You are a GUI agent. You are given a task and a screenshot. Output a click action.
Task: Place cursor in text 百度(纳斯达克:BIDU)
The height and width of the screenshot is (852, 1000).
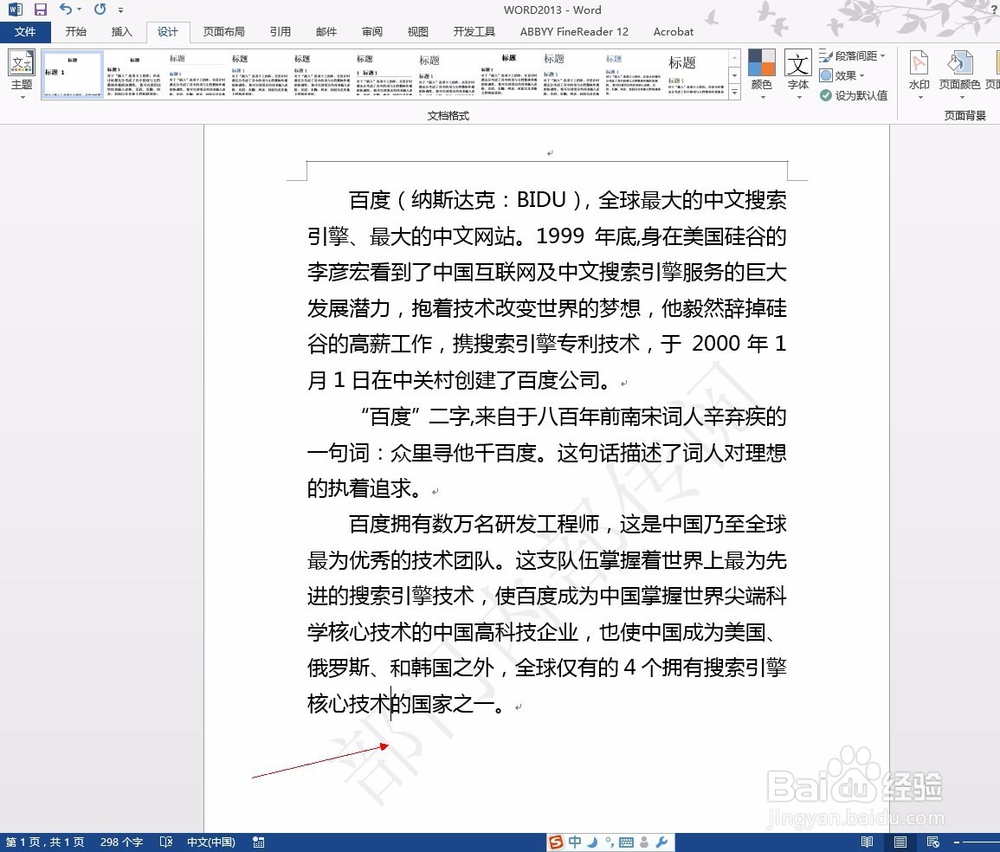pyautogui.click(x=469, y=200)
